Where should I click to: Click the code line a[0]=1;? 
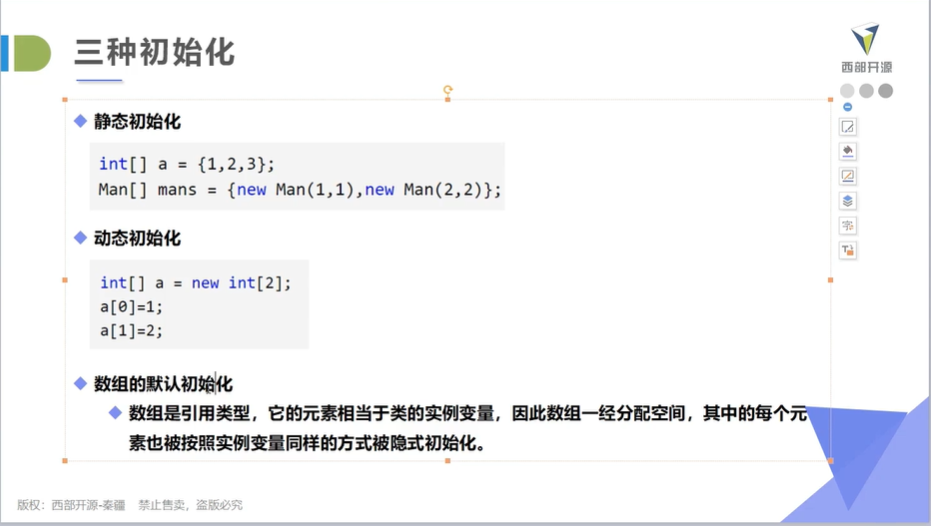click(131, 307)
